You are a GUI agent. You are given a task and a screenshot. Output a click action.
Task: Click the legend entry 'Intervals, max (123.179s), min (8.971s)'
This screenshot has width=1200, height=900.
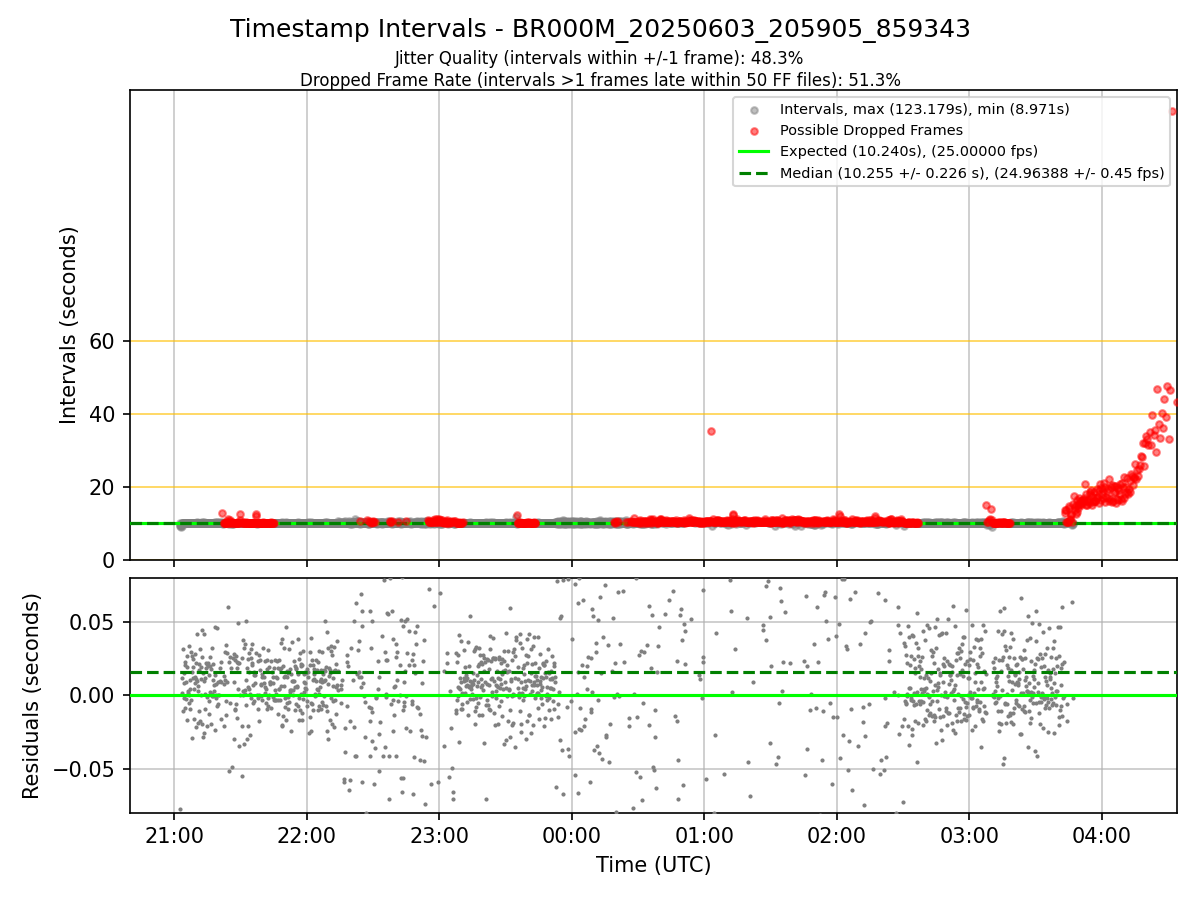tap(925, 109)
